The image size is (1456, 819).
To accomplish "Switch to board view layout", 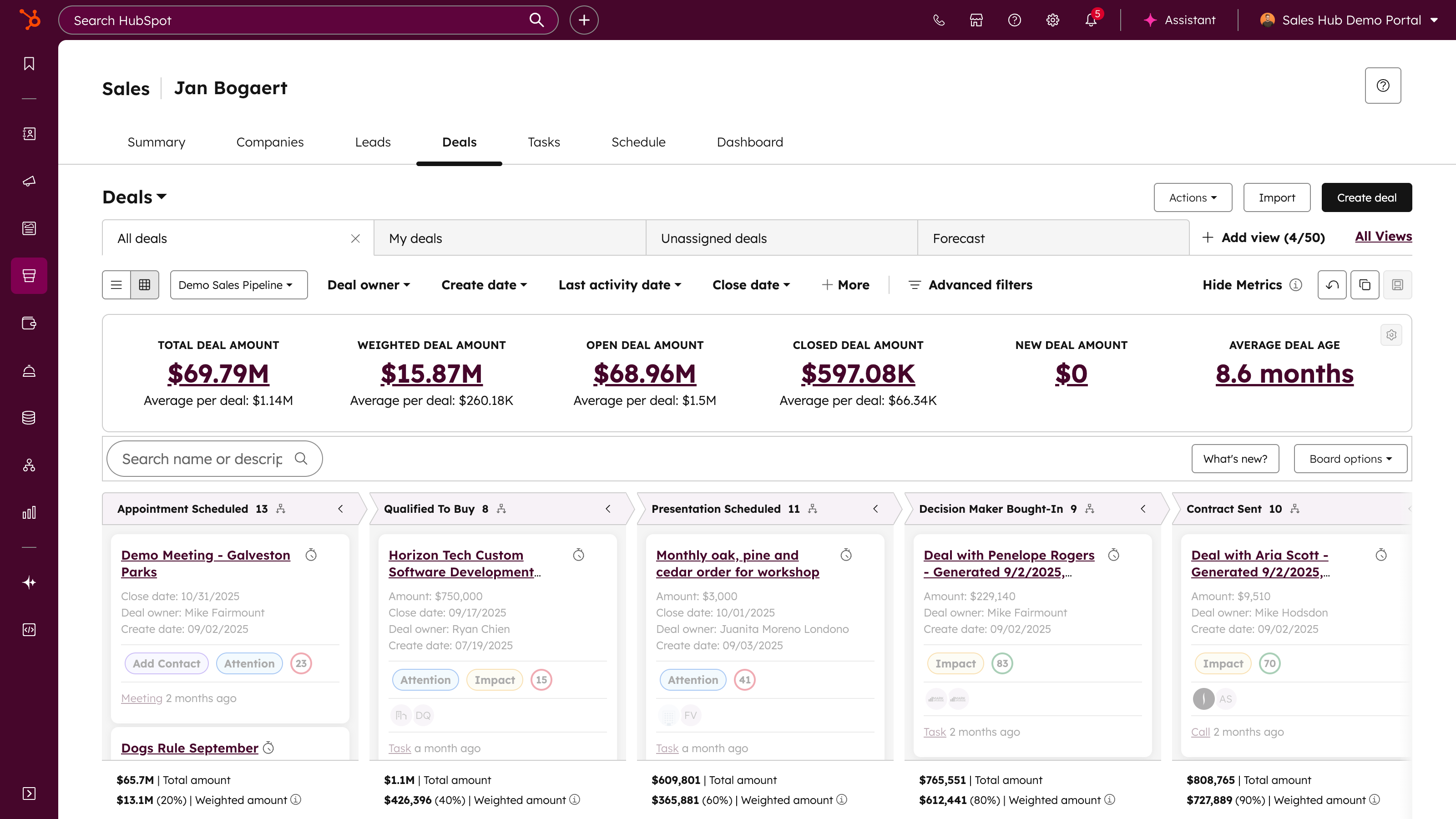I will click(x=145, y=285).
